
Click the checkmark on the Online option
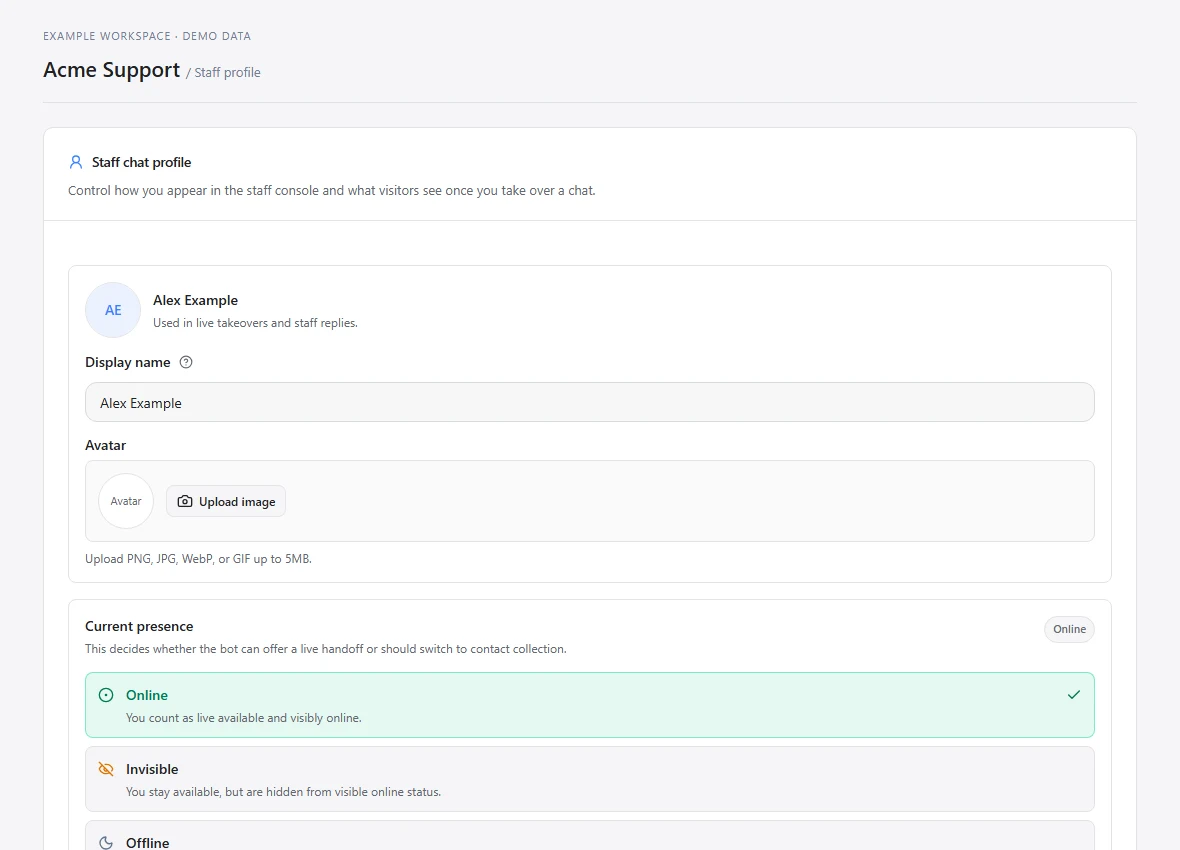click(x=1074, y=695)
